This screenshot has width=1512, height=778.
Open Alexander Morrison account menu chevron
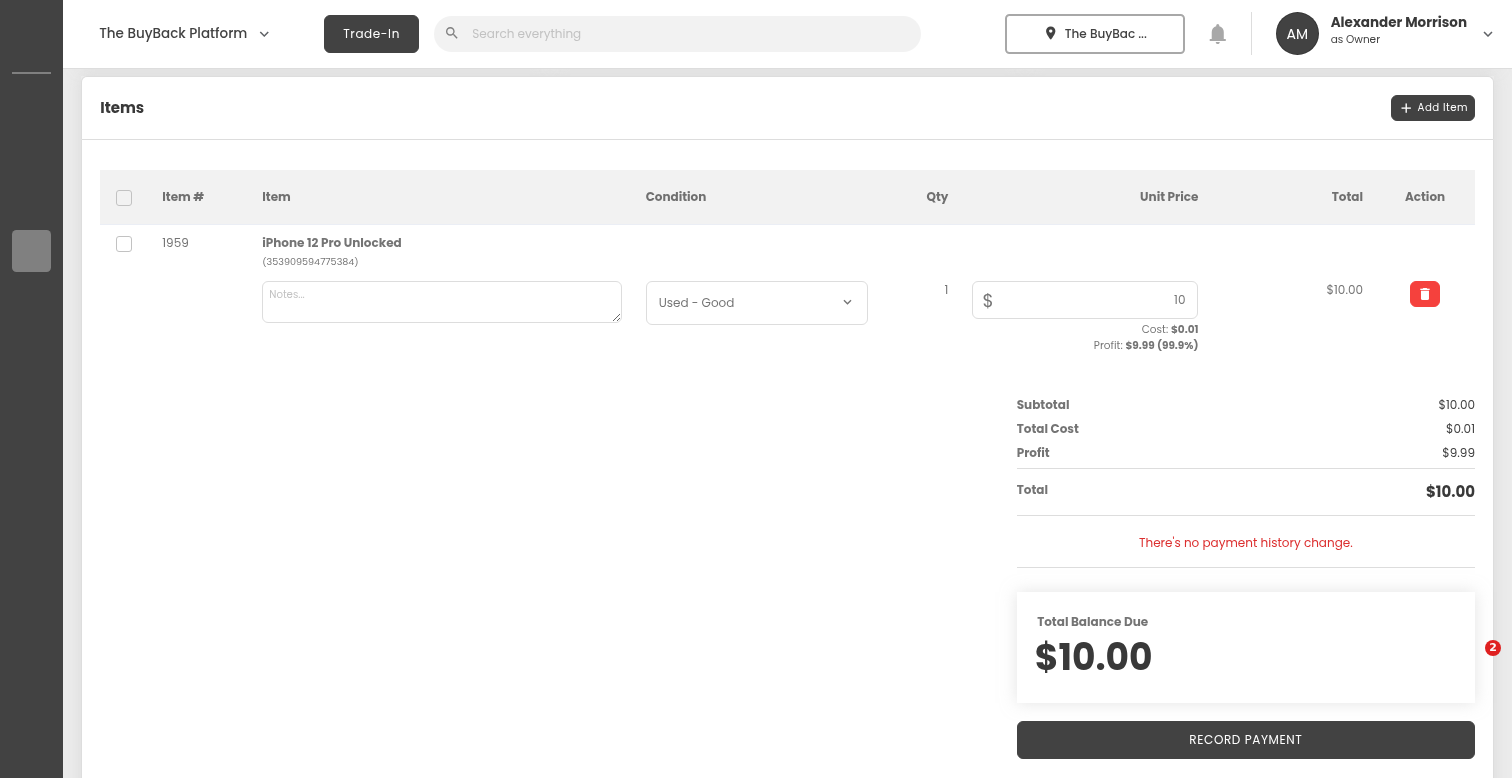(1487, 34)
